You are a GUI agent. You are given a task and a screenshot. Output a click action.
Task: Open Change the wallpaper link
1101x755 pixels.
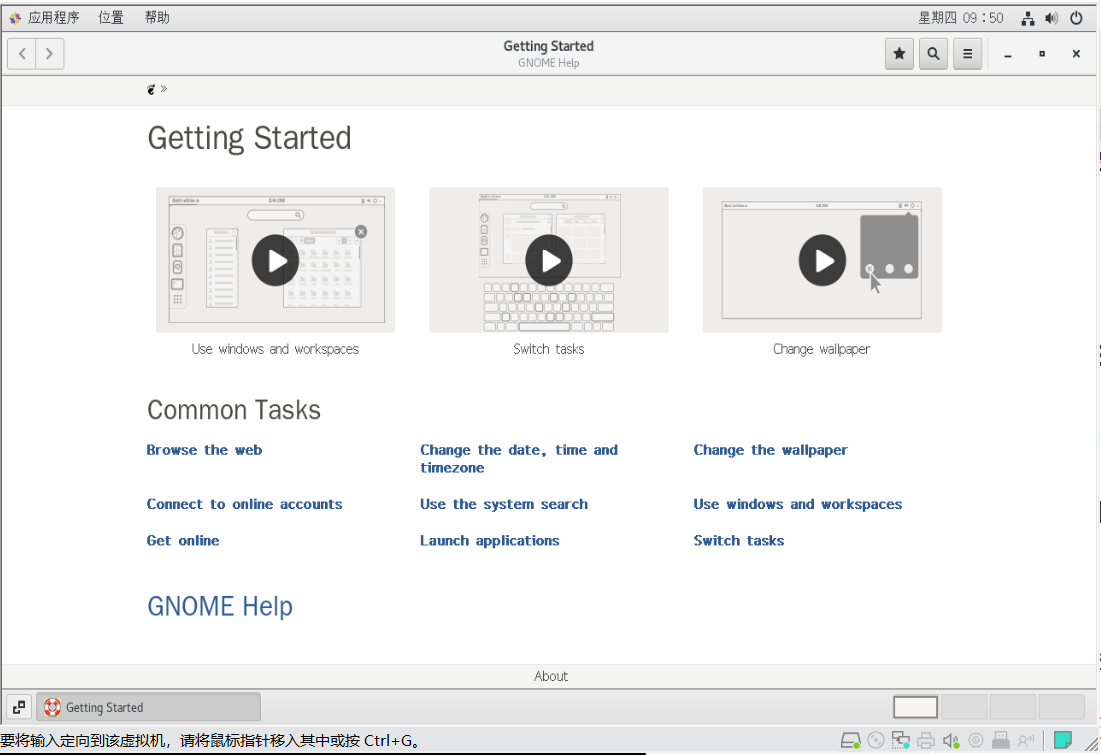[770, 450]
